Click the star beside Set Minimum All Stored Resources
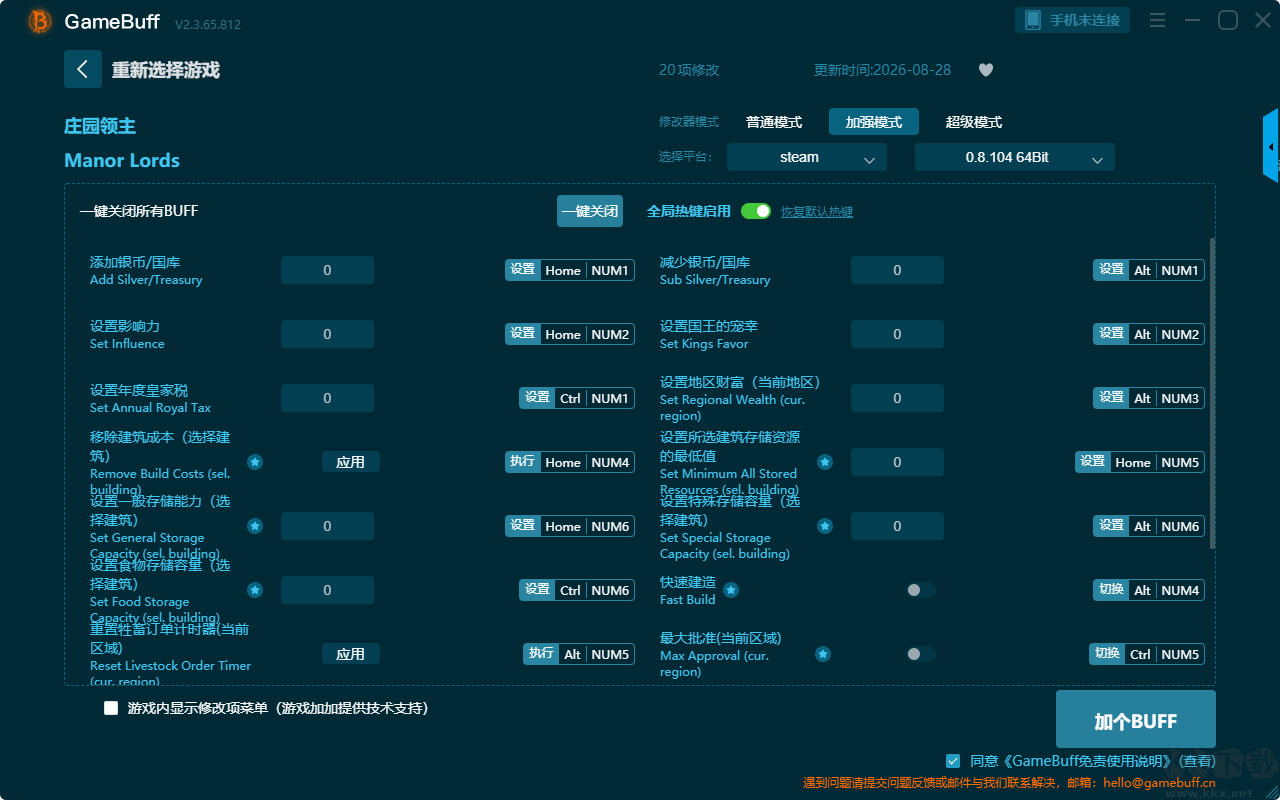Image resolution: width=1280 pixels, height=800 pixels. tap(825, 462)
